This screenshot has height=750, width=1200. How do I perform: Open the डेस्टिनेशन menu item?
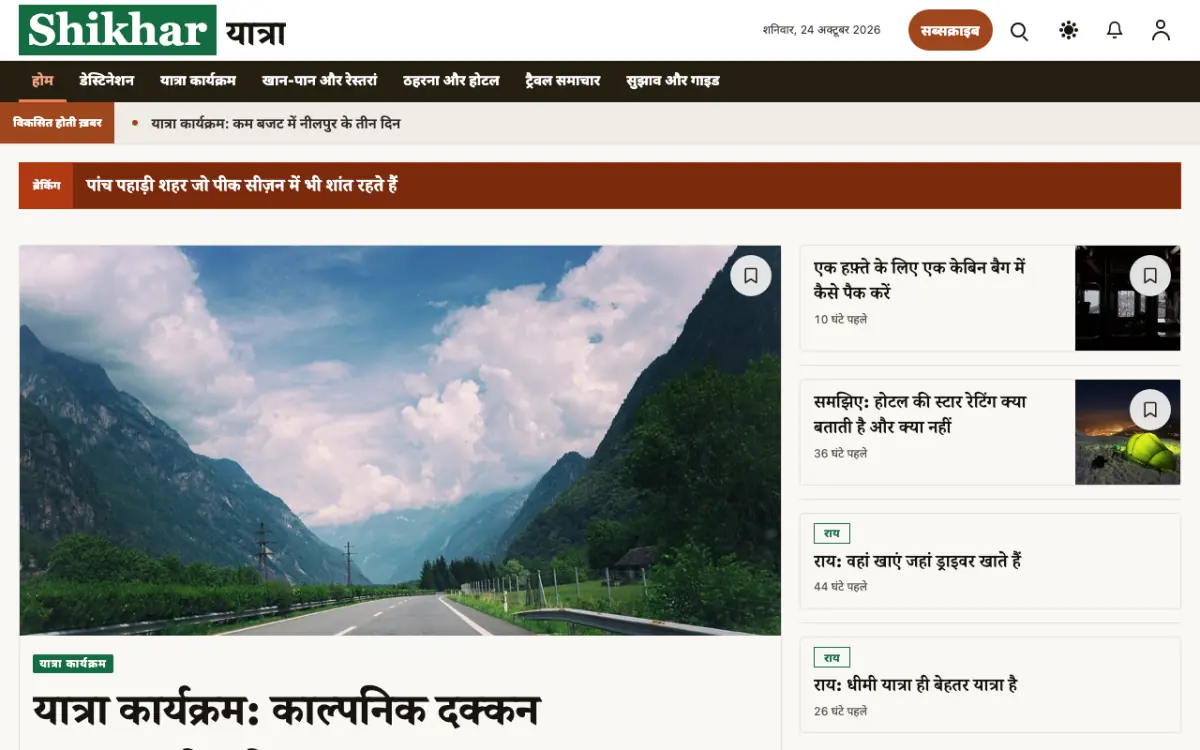[107, 81]
